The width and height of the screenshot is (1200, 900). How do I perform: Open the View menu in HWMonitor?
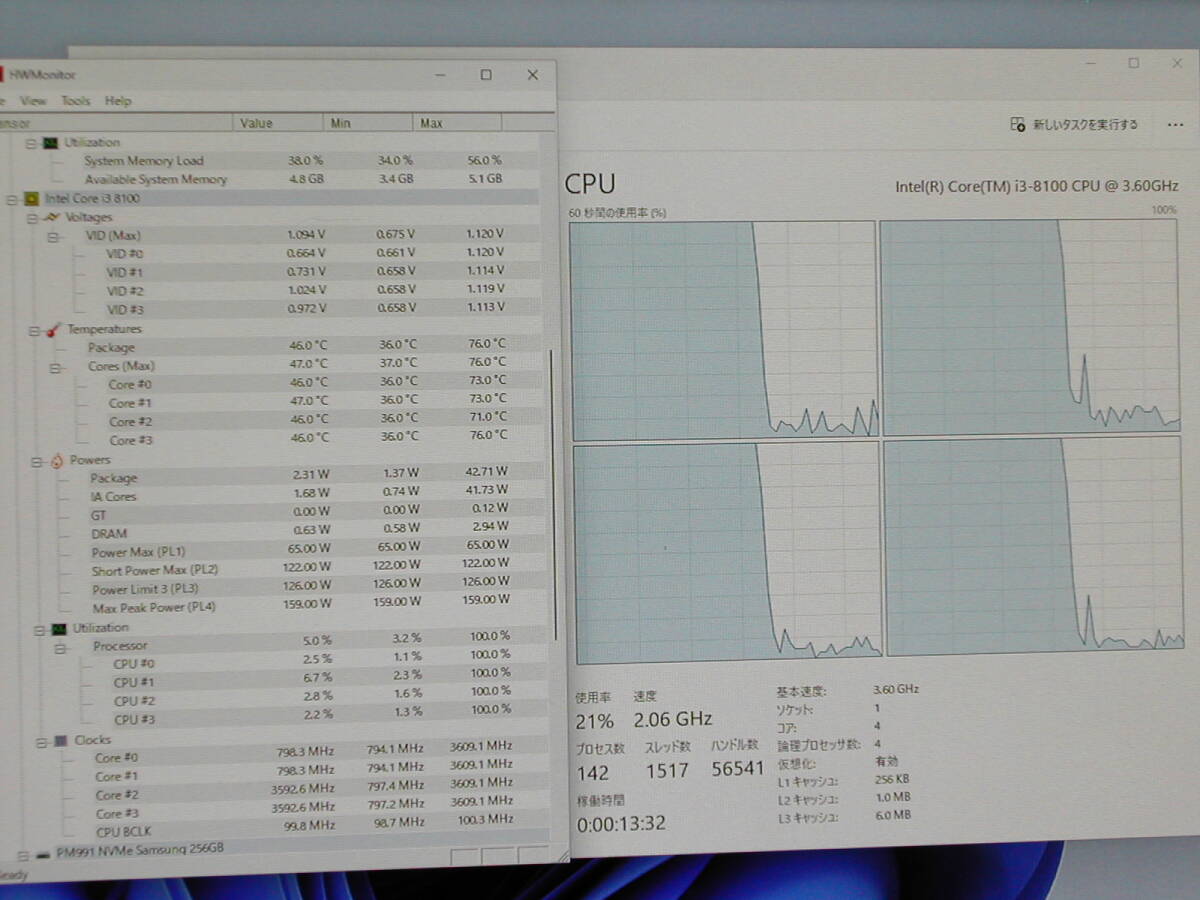click(33, 101)
